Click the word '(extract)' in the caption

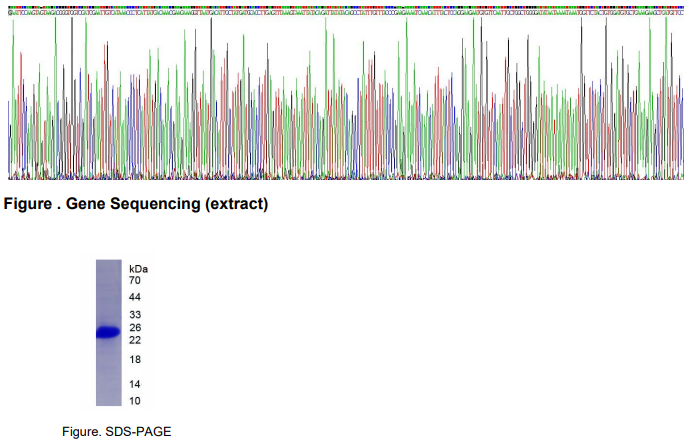[236, 205]
